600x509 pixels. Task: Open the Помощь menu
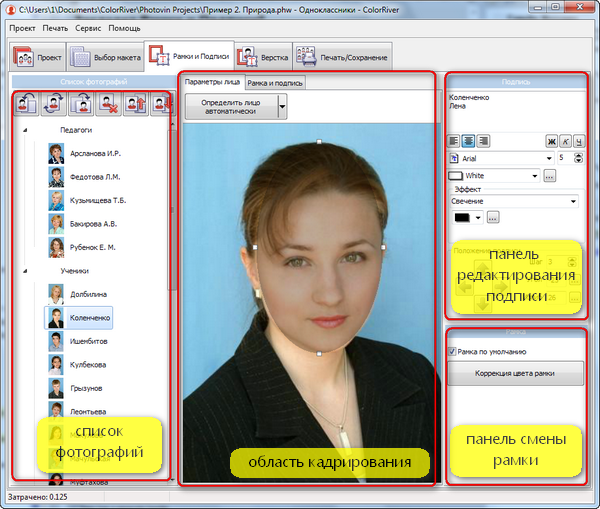[124, 28]
